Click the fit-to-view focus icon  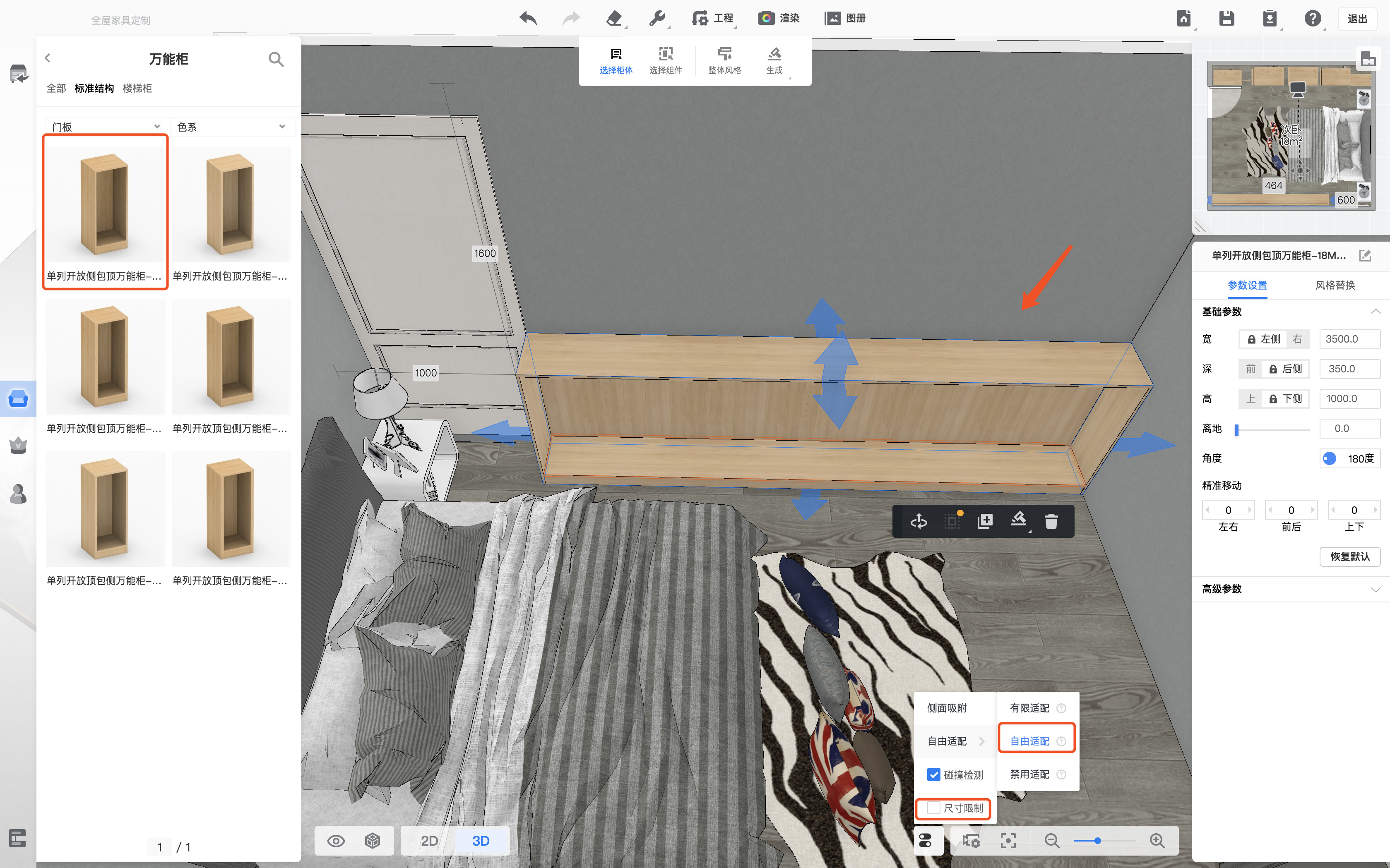(1008, 841)
